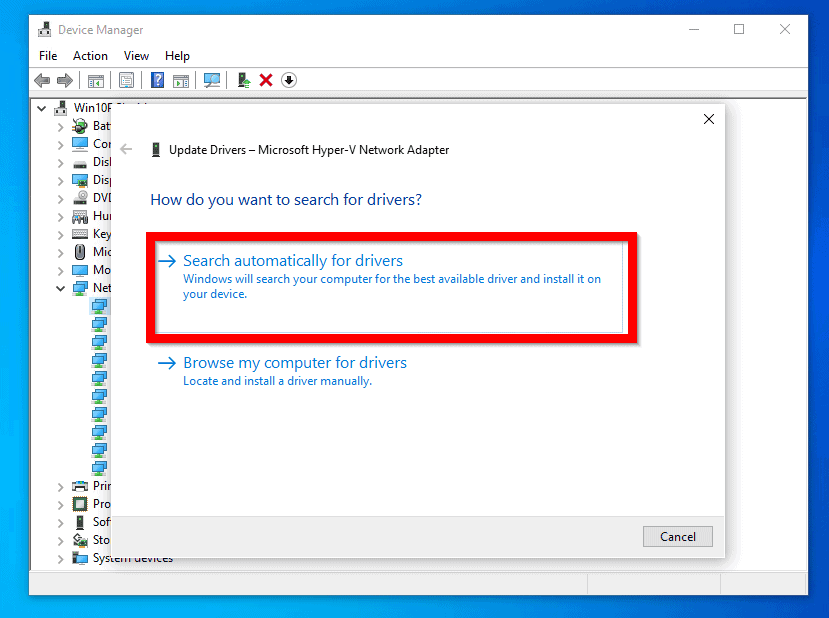Minimize the Device Manager window

tap(694, 30)
